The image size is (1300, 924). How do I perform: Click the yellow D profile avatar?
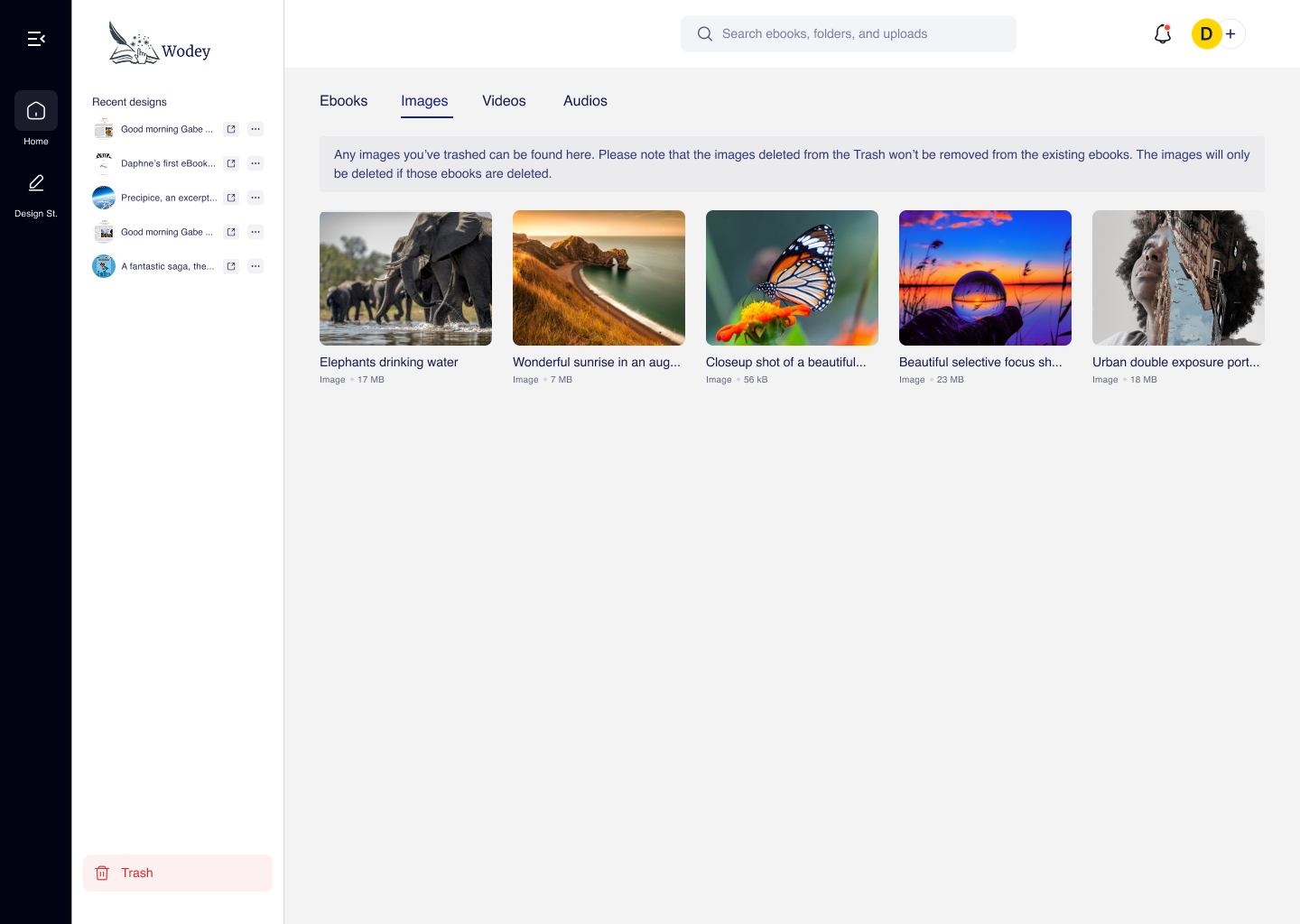point(1206,34)
